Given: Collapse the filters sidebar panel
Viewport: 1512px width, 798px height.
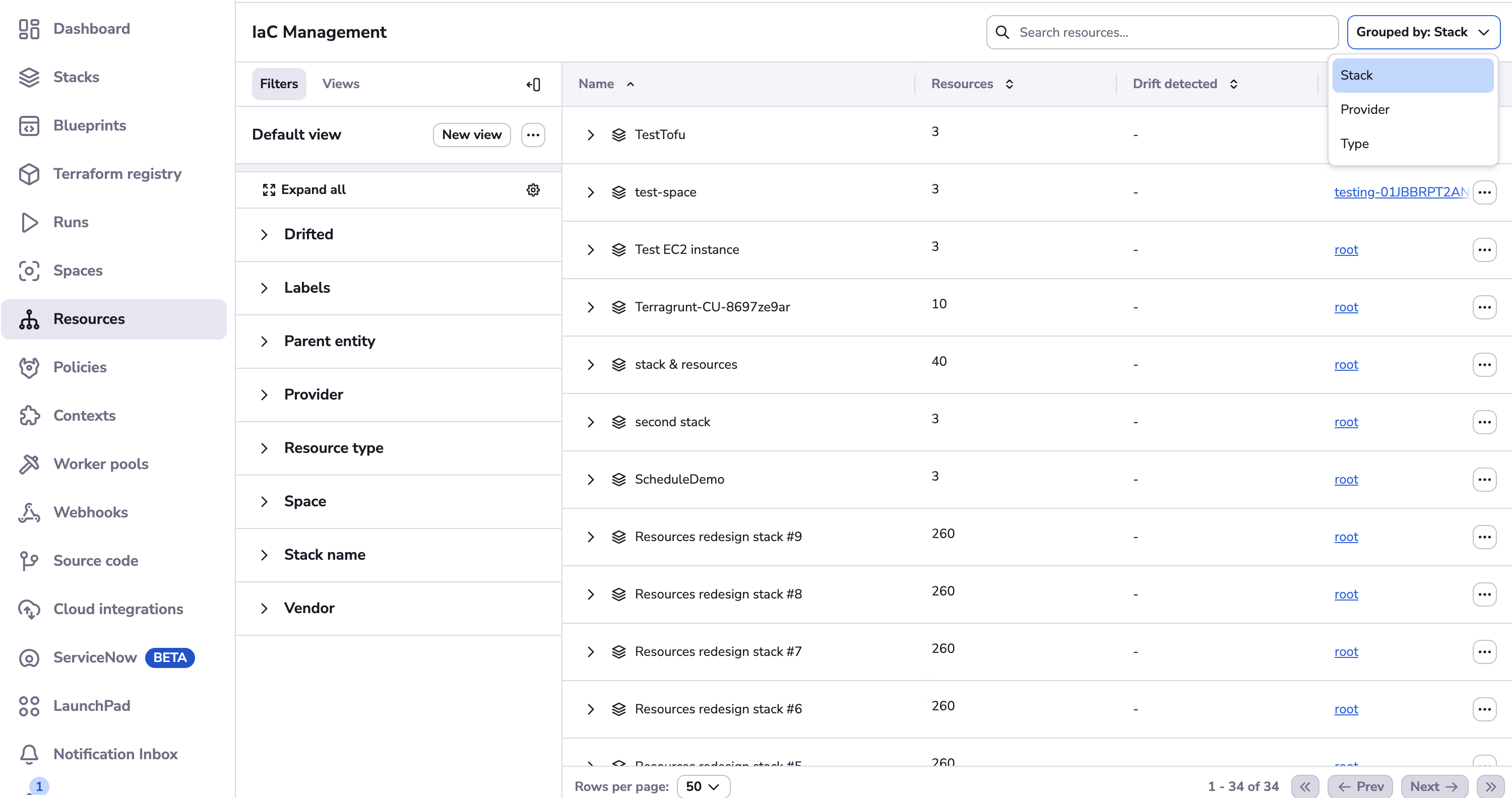Looking at the screenshot, I should [533, 84].
